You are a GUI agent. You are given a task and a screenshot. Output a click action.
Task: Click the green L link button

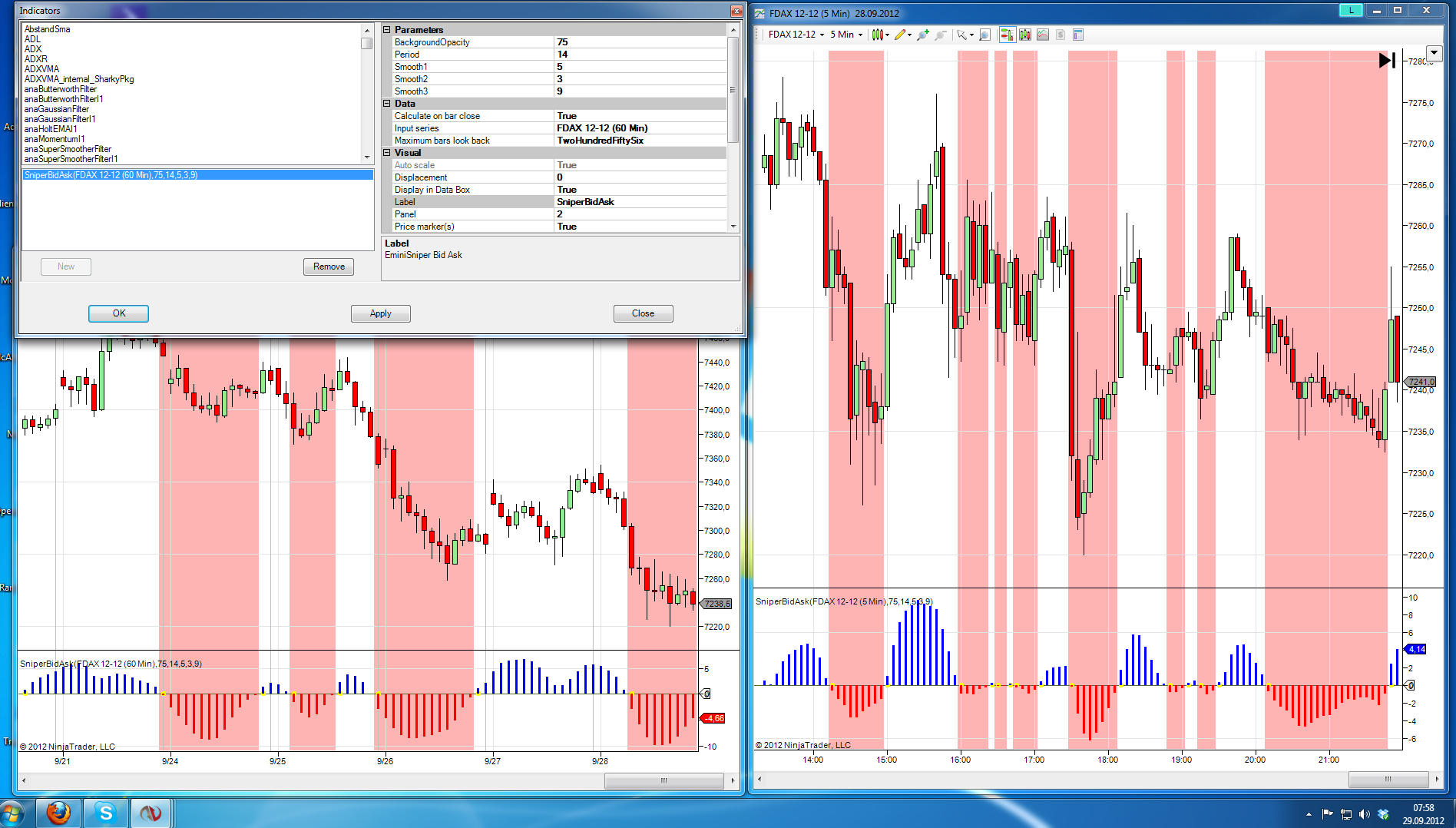1351,10
